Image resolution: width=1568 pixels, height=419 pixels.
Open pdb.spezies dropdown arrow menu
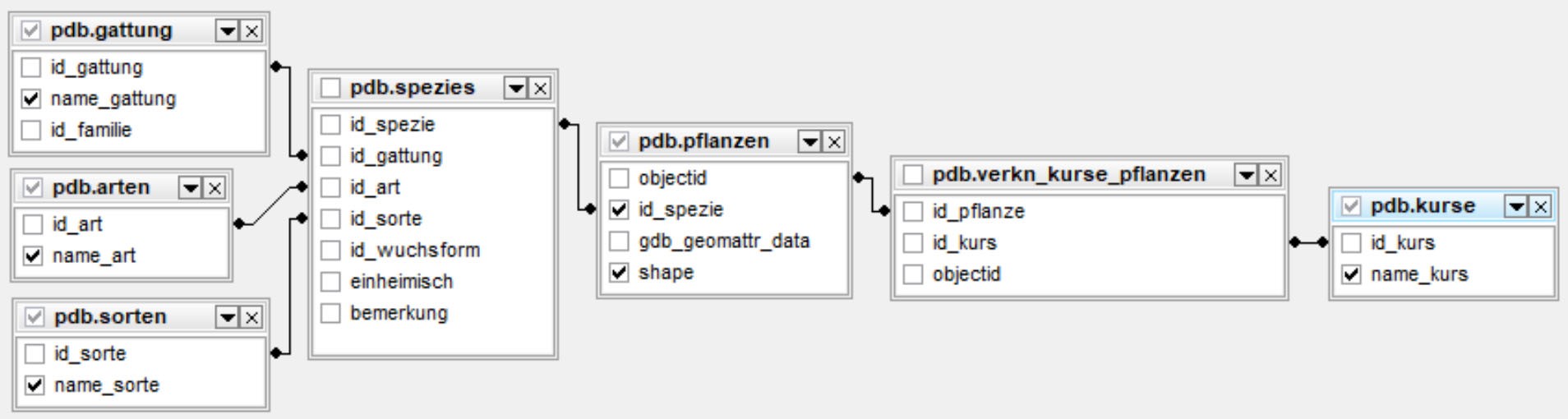515,89
